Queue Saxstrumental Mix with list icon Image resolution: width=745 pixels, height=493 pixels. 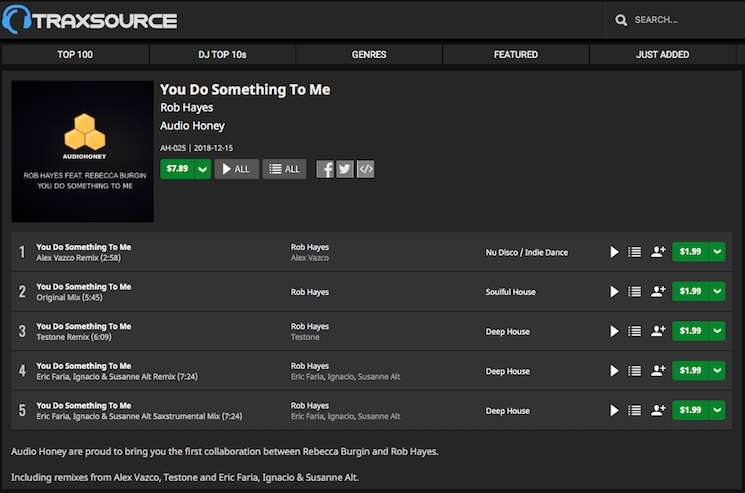point(634,410)
